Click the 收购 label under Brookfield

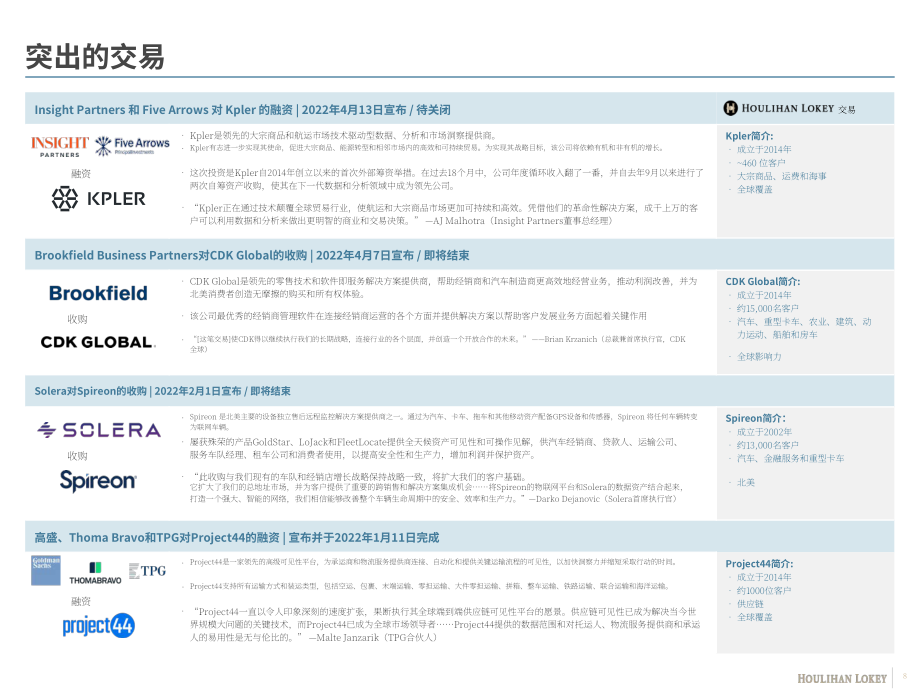pos(77,319)
